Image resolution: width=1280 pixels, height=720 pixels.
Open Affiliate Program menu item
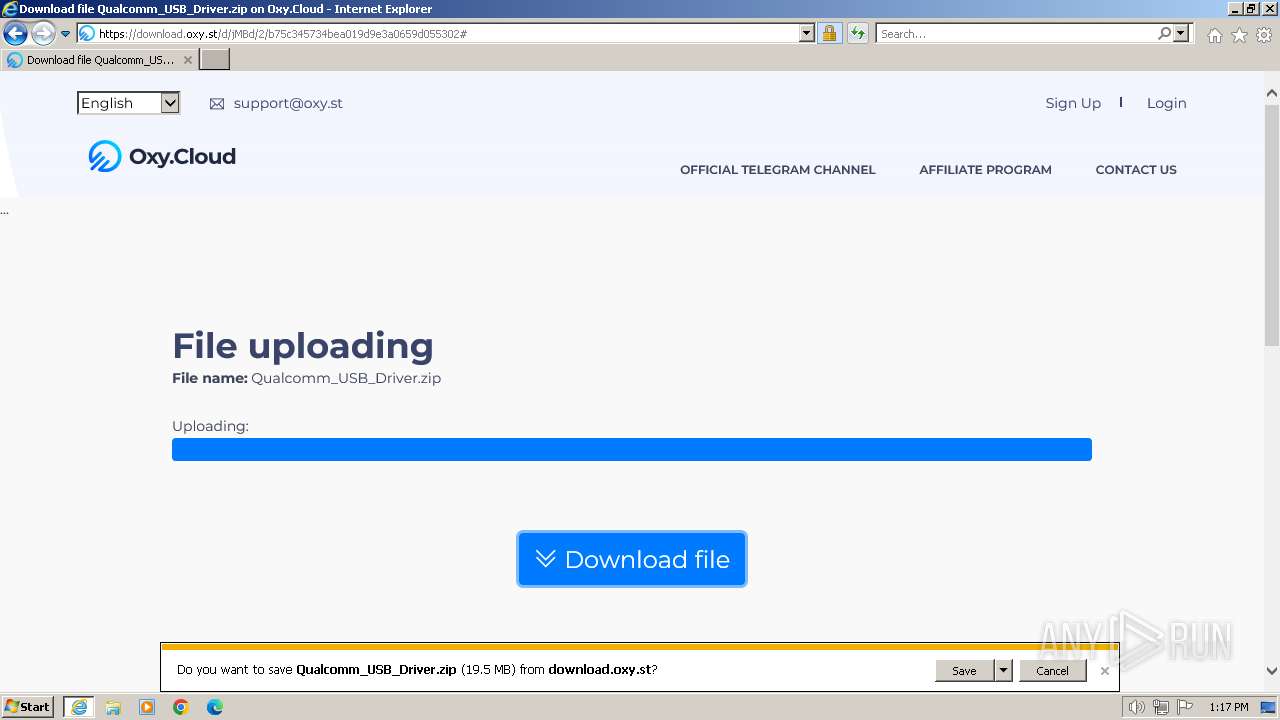985,170
